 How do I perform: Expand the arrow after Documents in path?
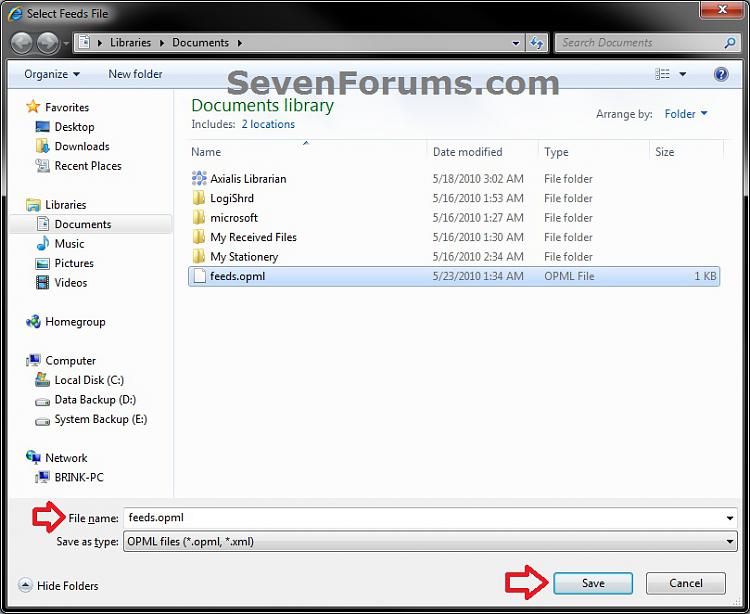(240, 43)
